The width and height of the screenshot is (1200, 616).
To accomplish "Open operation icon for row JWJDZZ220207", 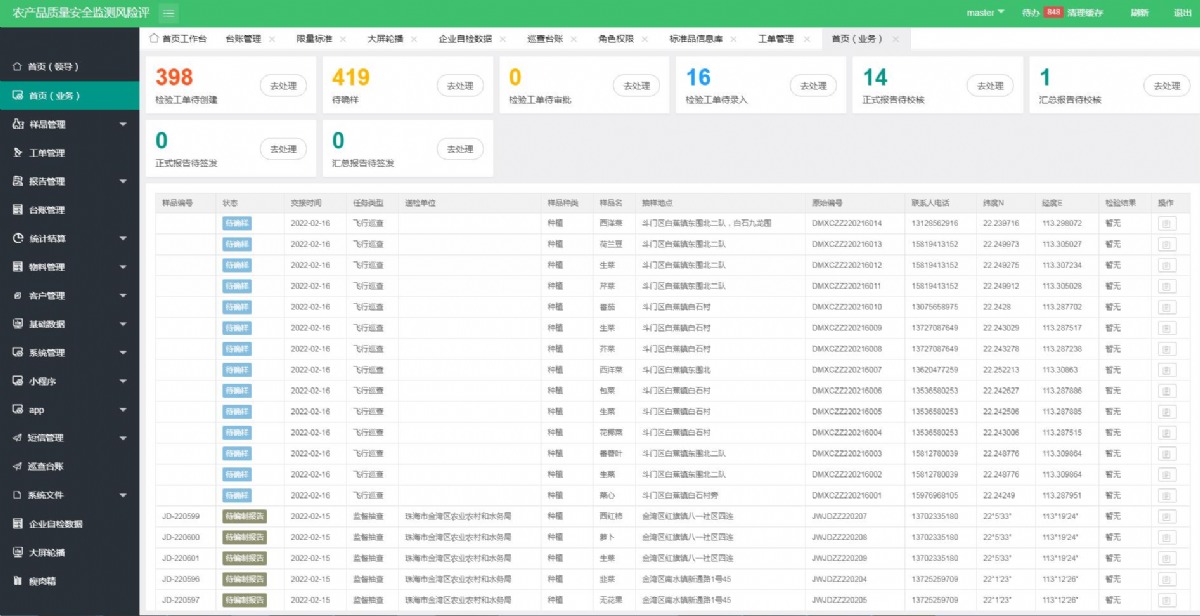I will (1166, 517).
